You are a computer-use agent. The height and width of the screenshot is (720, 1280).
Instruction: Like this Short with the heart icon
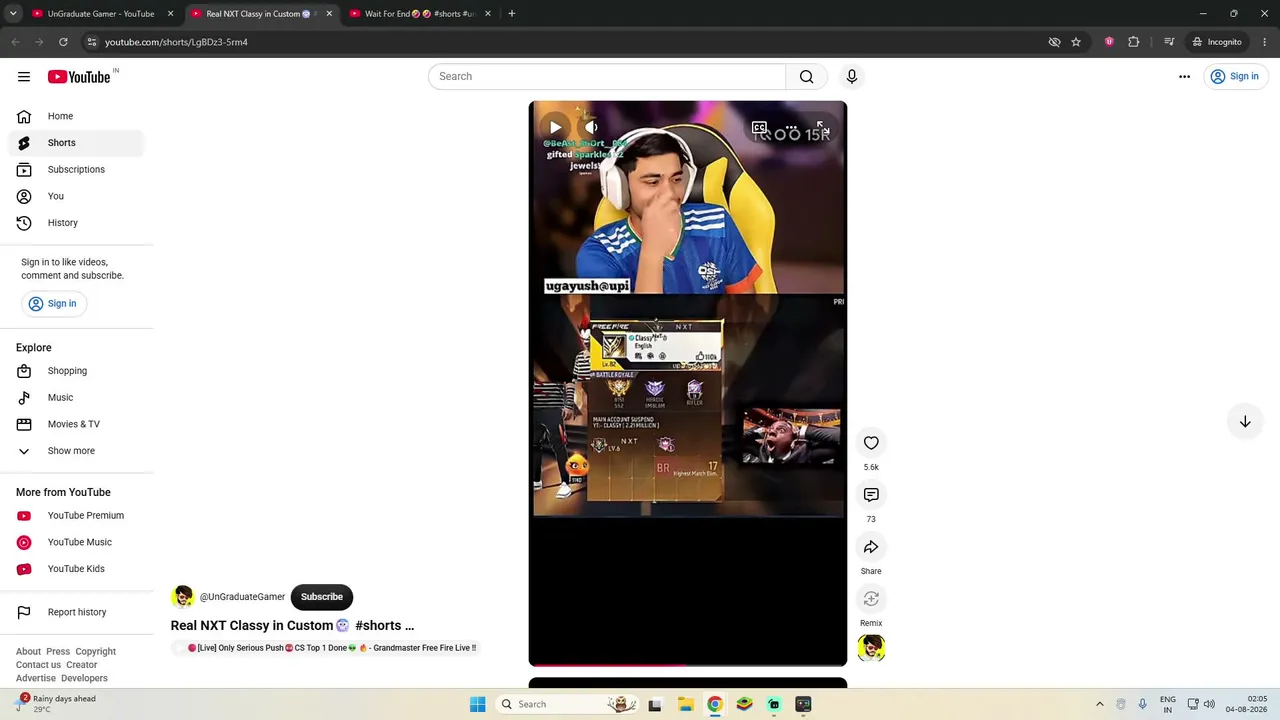(871, 443)
